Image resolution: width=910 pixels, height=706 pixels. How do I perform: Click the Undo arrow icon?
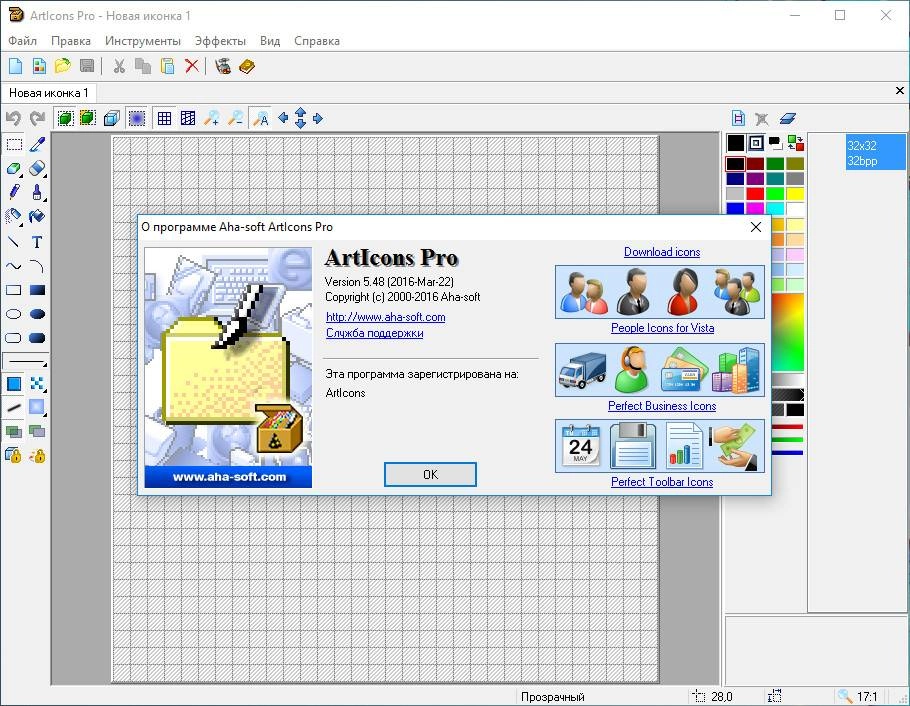pyautogui.click(x=13, y=118)
